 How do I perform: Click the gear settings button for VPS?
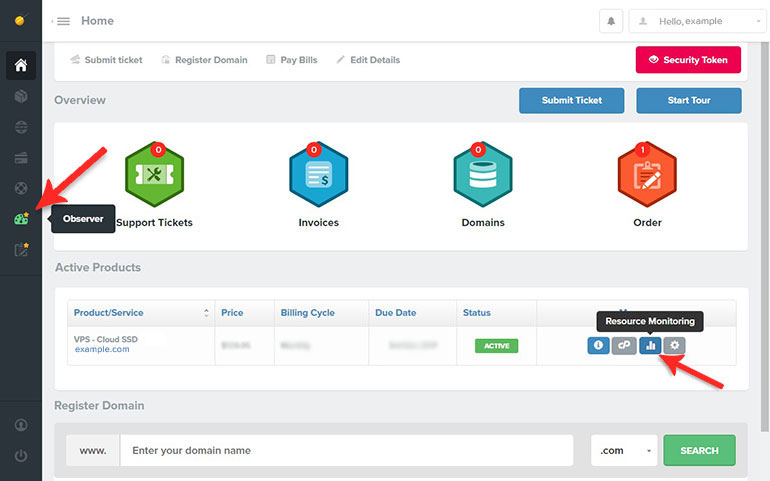[x=674, y=345]
